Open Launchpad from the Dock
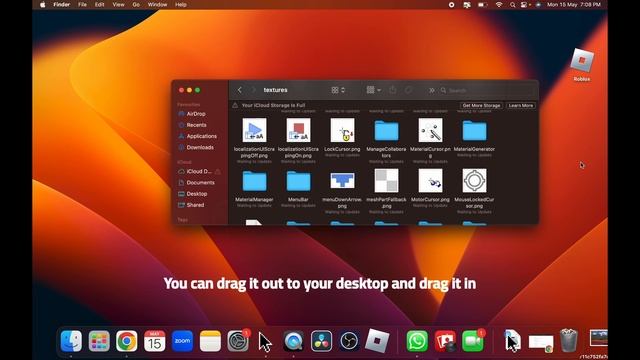 point(99,341)
